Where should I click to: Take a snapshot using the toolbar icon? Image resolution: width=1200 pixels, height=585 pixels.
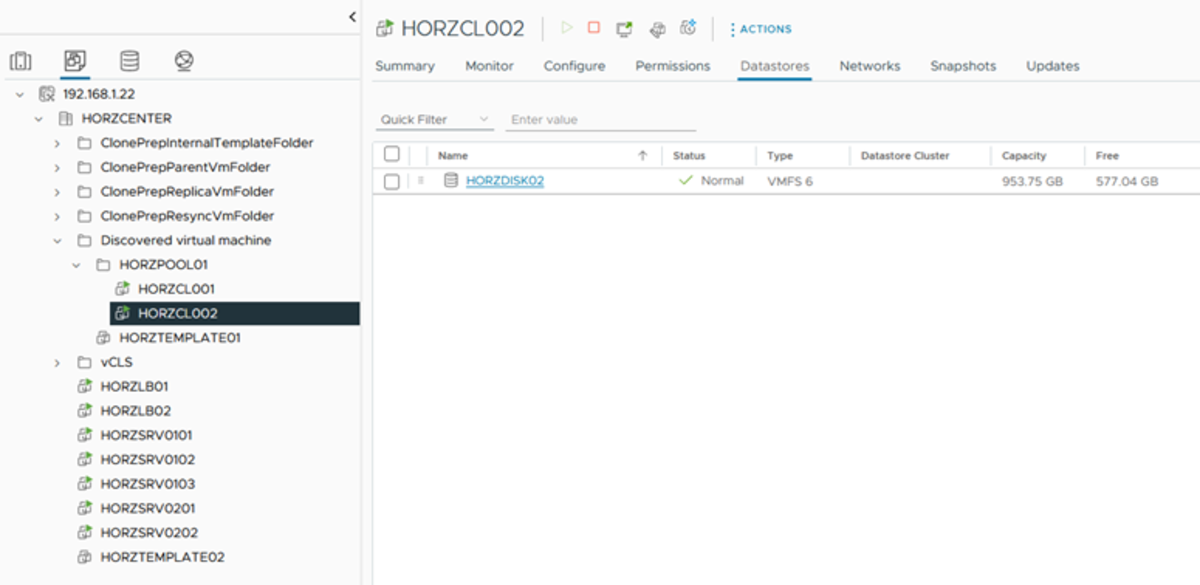pos(688,29)
